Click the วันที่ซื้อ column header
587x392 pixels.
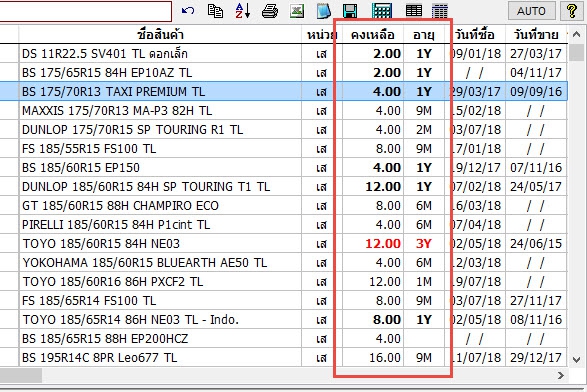pyautogui.click(x=475, y=34)
